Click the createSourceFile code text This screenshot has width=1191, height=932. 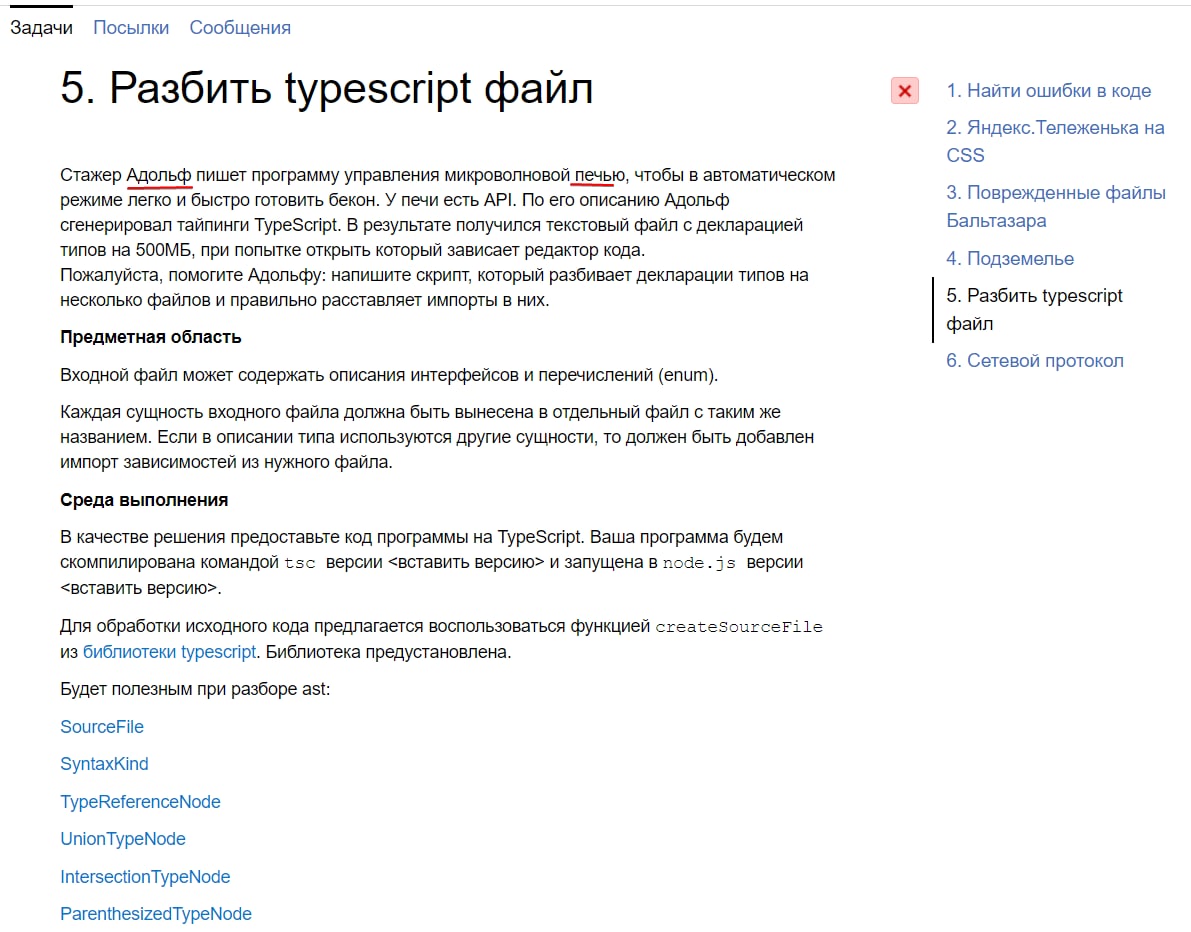(x=738, y=627)
